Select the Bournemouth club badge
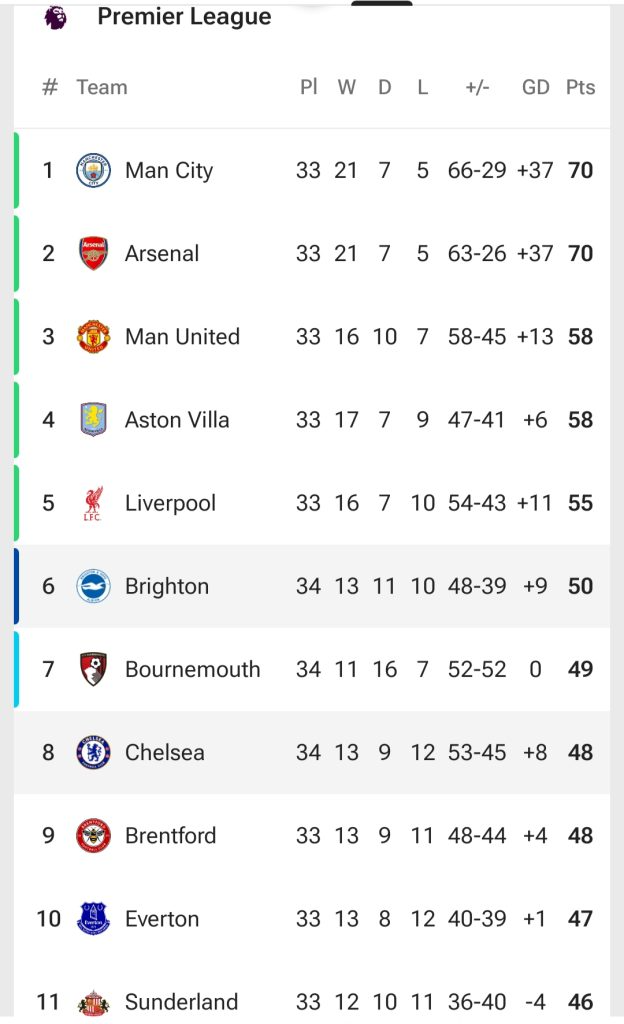This screenshot has height=1024, width=624. [x=94, y=669]
